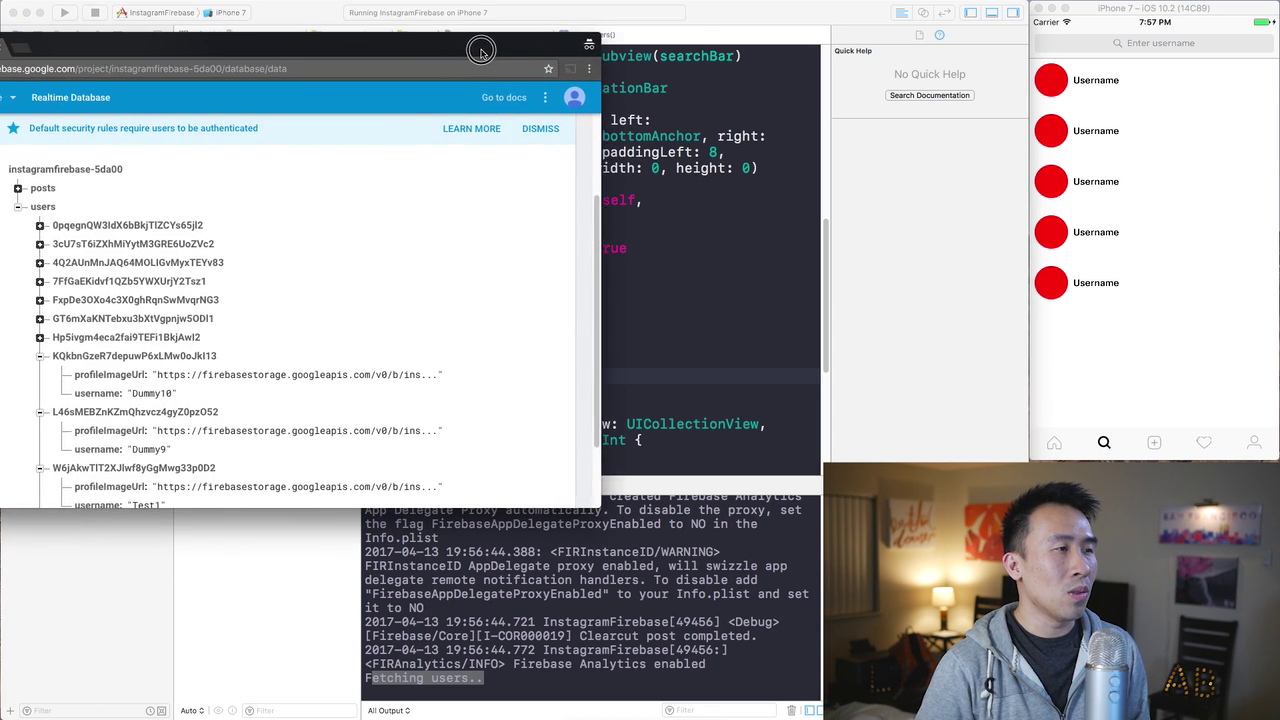The height and width of the screenshot is (720, 1280).
Task: Open Firebase Go to docs link
Action: click(504, 98)
